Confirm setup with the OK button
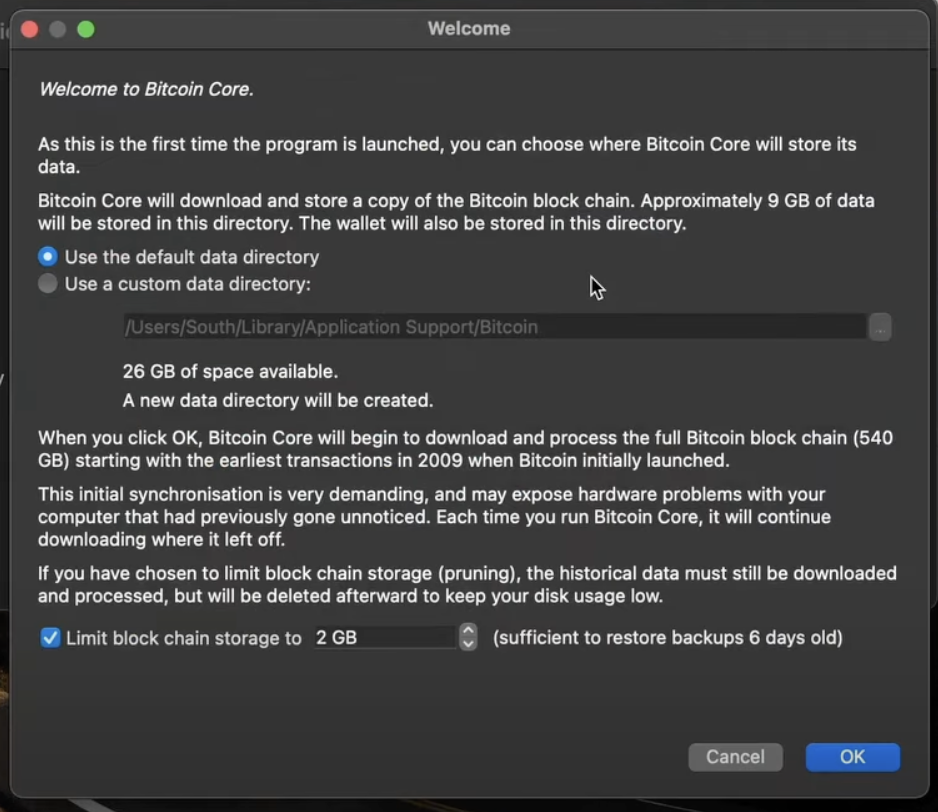The width and height of the screenshot is (938, 812). (x=852, y=757)
